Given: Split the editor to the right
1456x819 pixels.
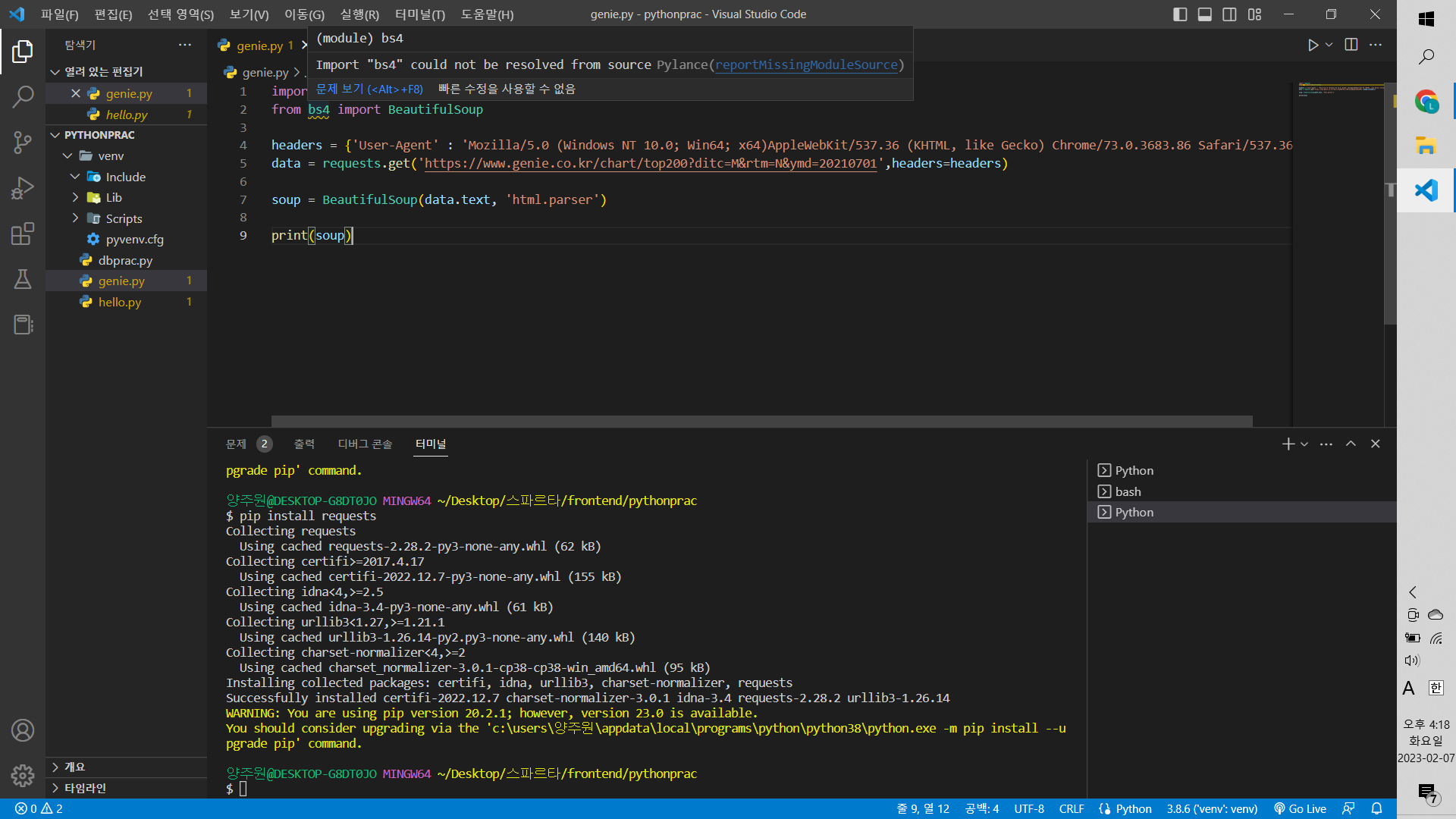Looking at the screenshot, I should (x=1351, y=45).
